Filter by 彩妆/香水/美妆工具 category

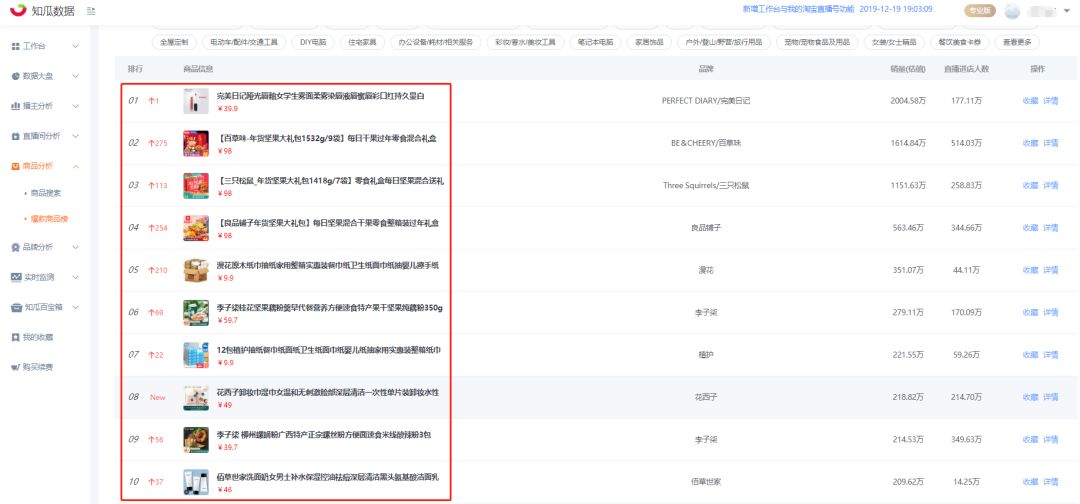[525, 42]
